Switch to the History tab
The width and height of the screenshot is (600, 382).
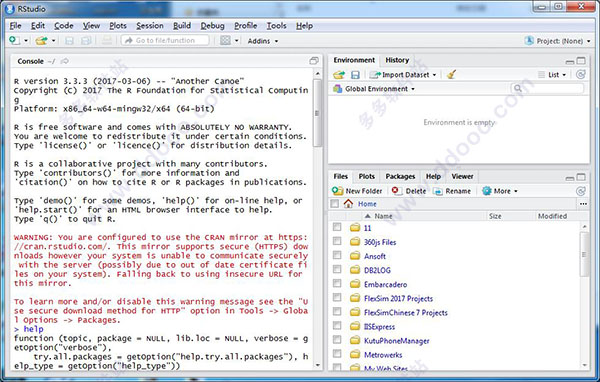click(x=397, y=60)
